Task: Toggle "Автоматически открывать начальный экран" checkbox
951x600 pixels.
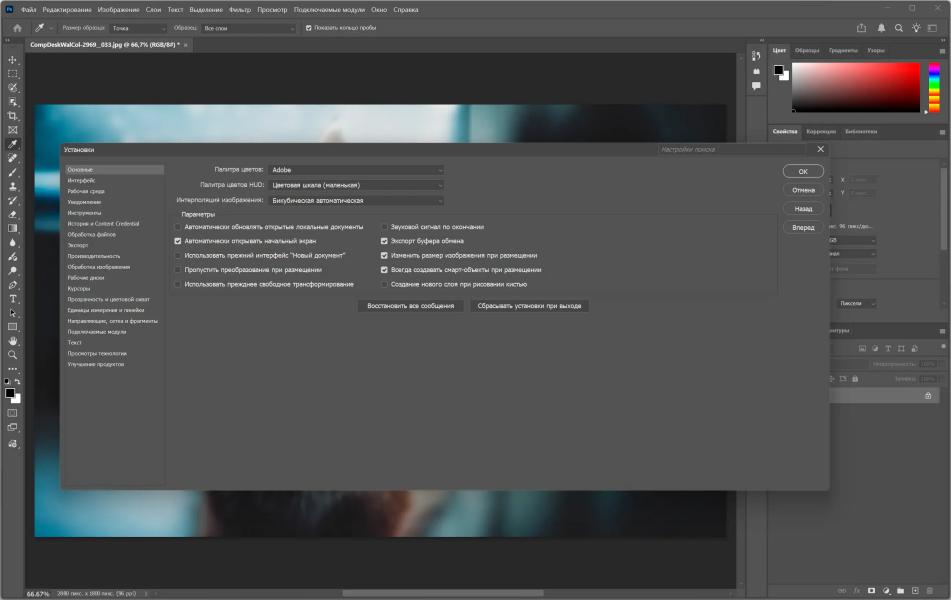Action: coord(178,241)
